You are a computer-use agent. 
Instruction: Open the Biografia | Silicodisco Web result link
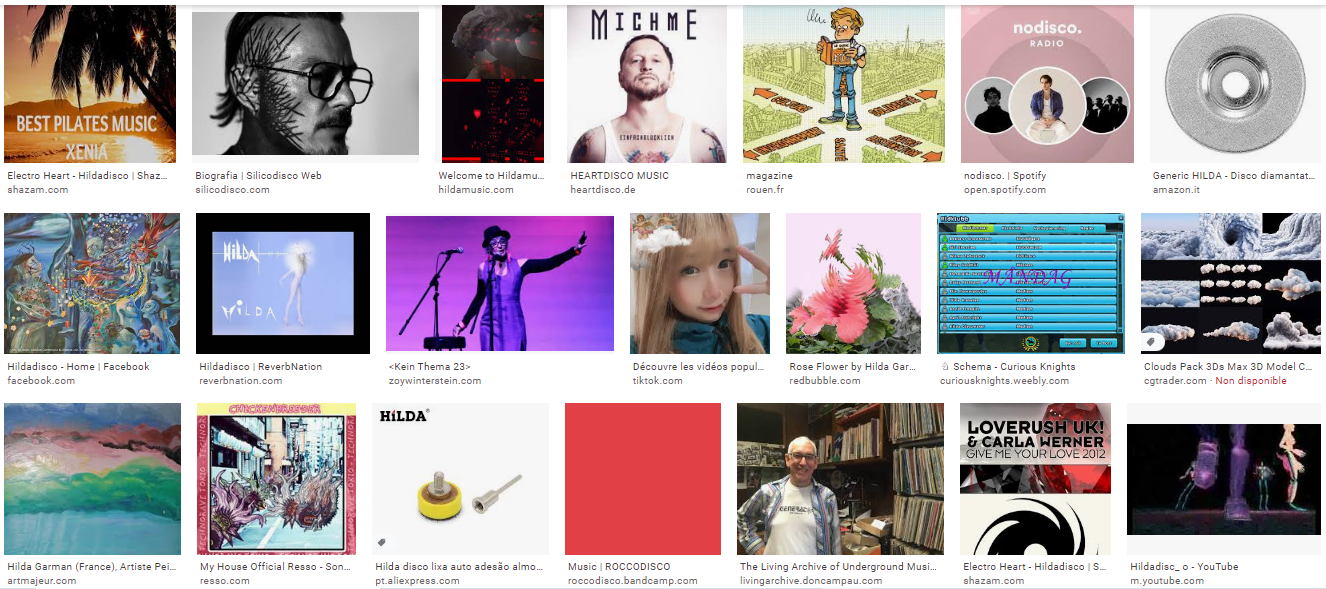coord(258,175)
